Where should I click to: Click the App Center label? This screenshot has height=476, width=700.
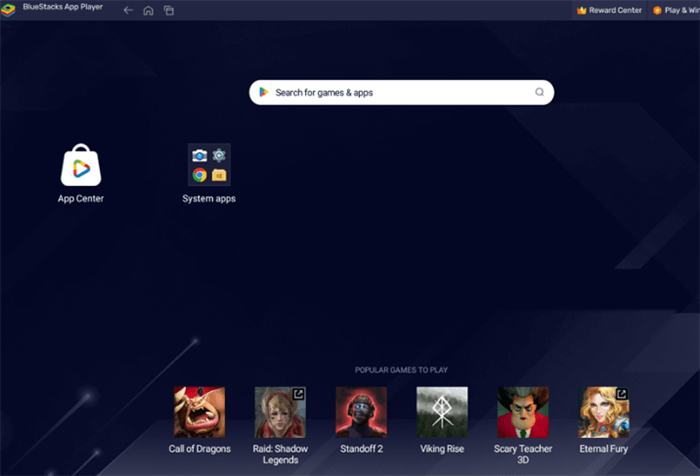[x=81, y=199]
